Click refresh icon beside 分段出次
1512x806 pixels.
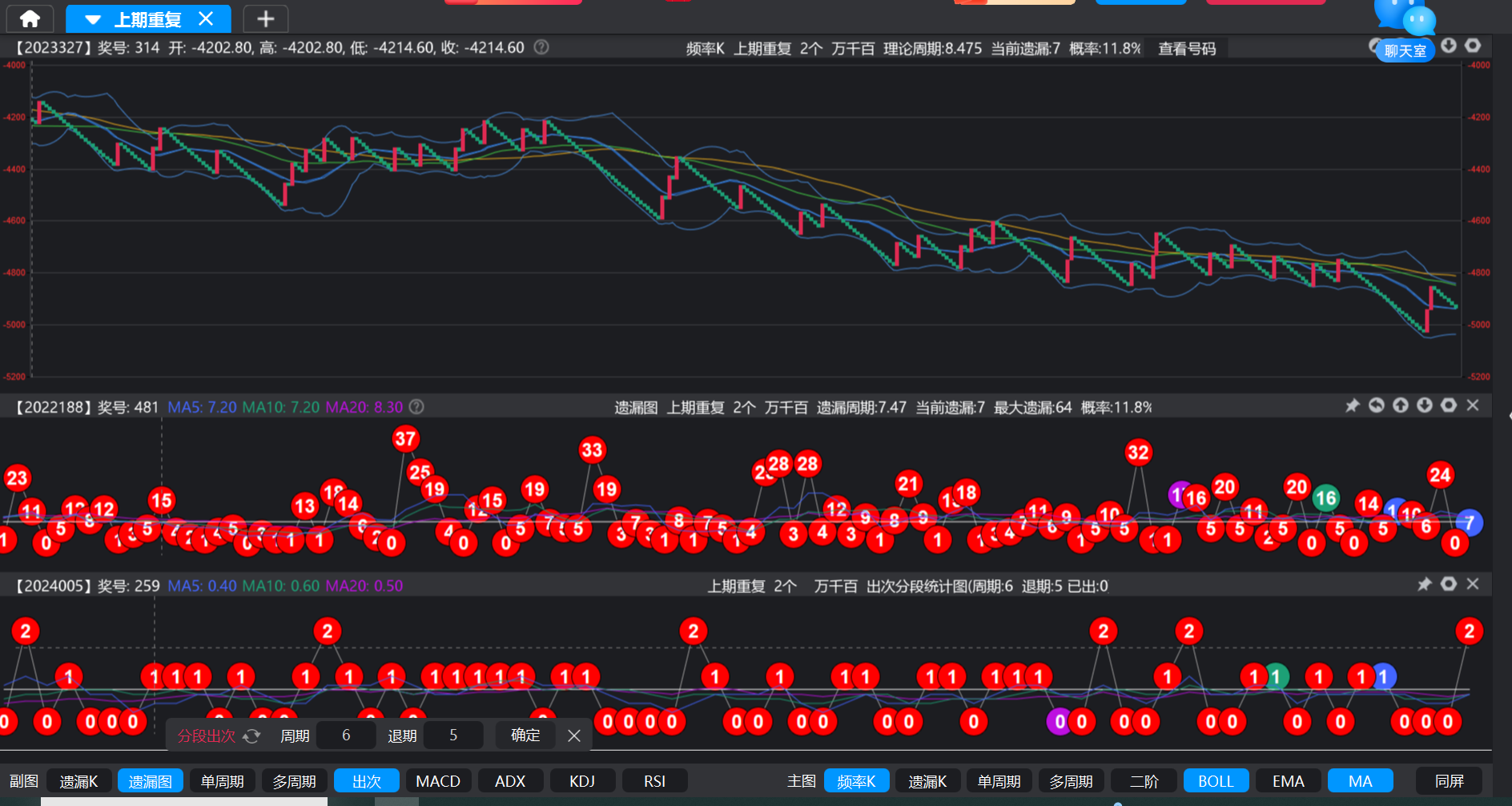pos(251,735)
